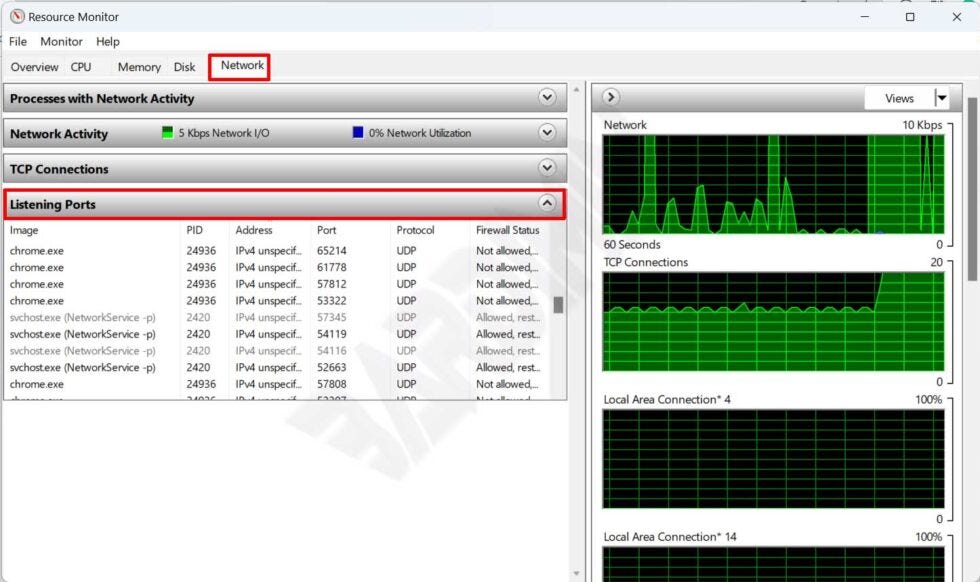Open the Views dropdown arrow
980x582 pixels.
[x=941, y=97]
